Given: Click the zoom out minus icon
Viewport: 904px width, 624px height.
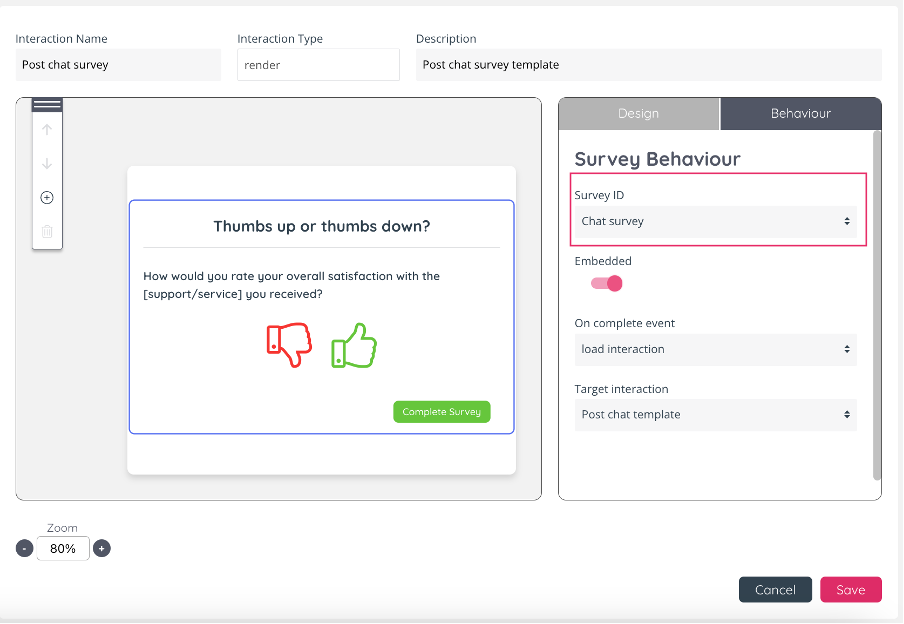Looking at the screenshot, I should click(25, 548).
